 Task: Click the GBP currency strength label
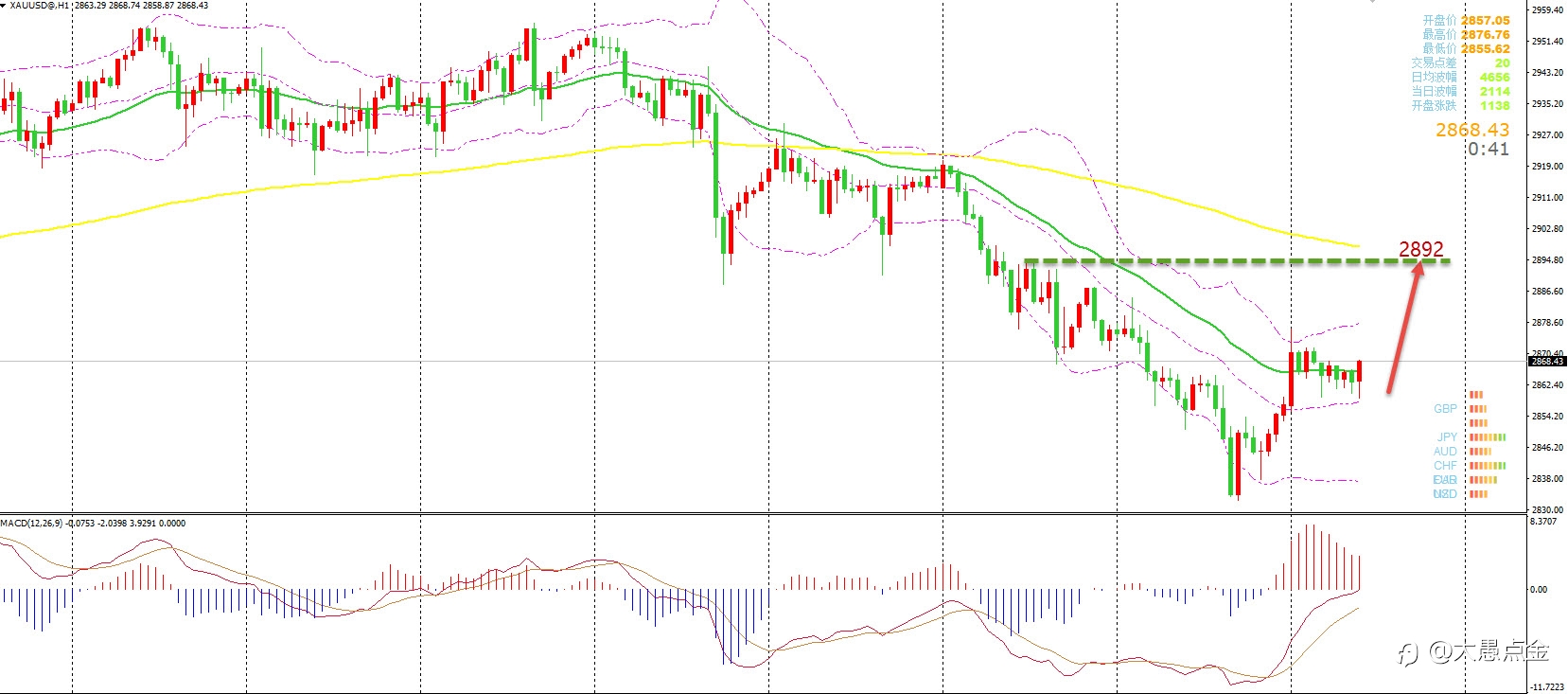coord(1445,409)
